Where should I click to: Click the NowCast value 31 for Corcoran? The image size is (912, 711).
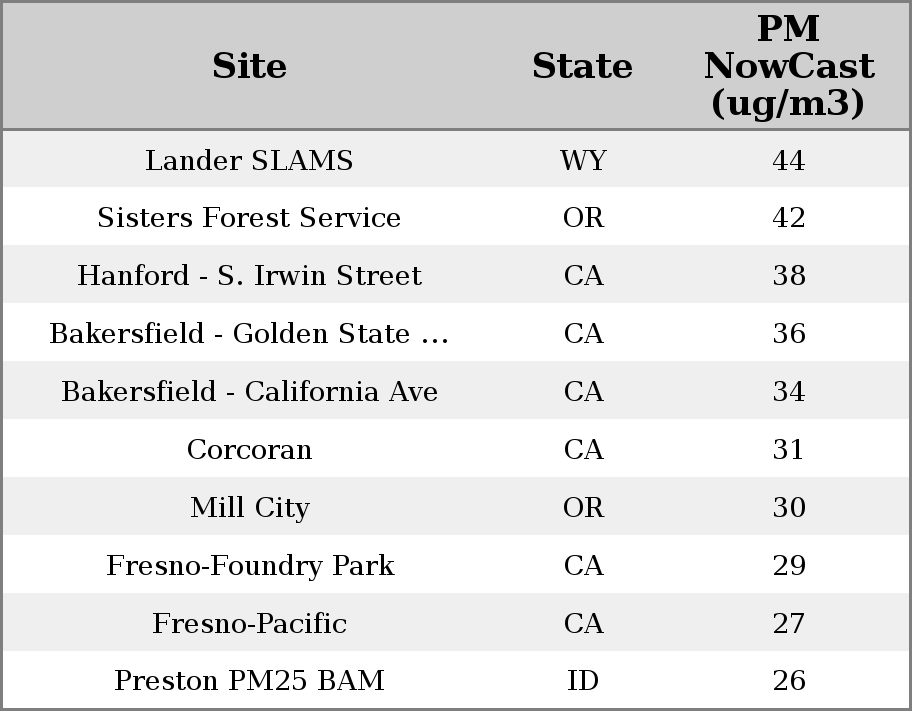[x=788, y=450]
